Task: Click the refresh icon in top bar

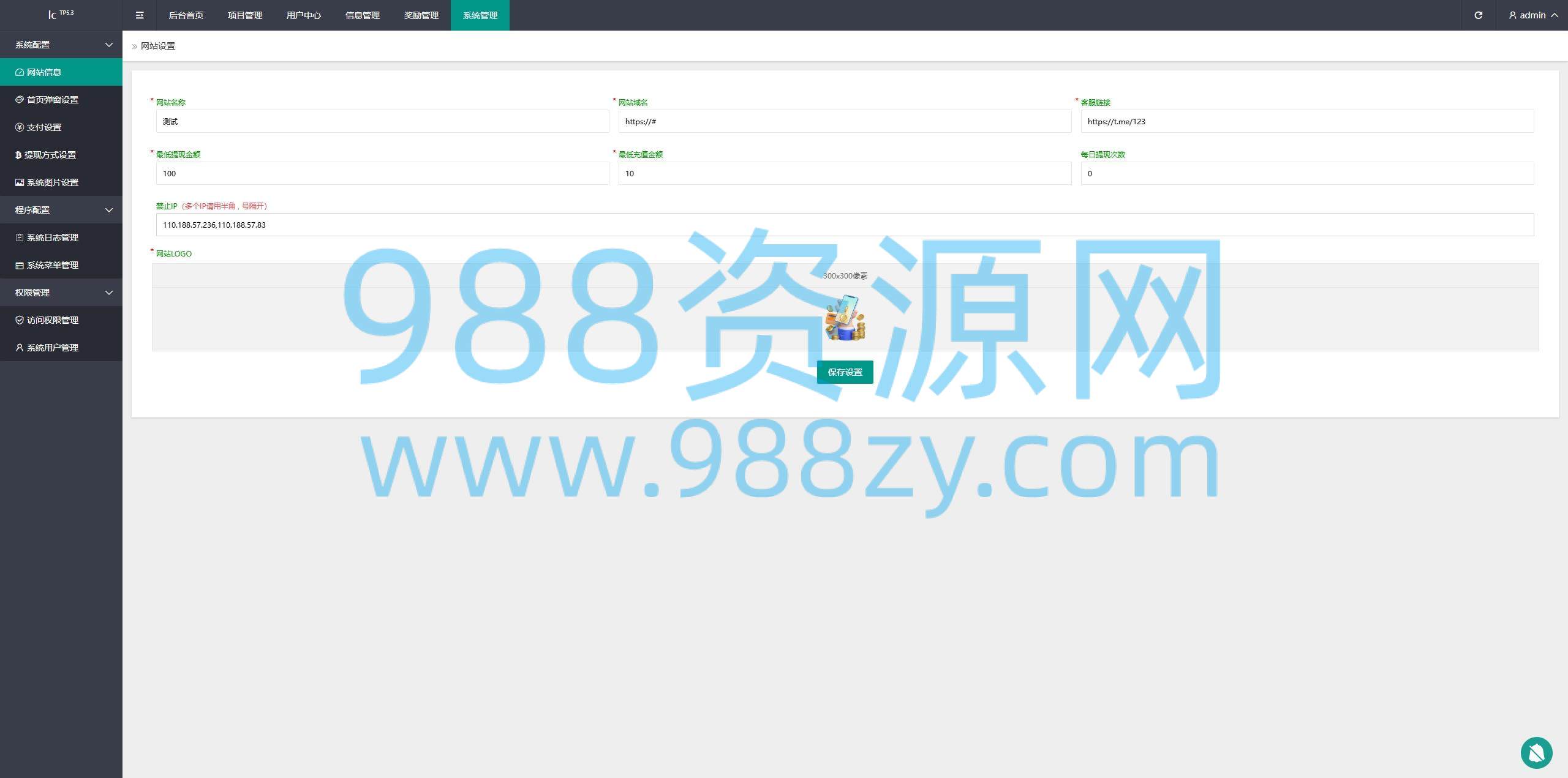Action: (x=1478, y=15)
